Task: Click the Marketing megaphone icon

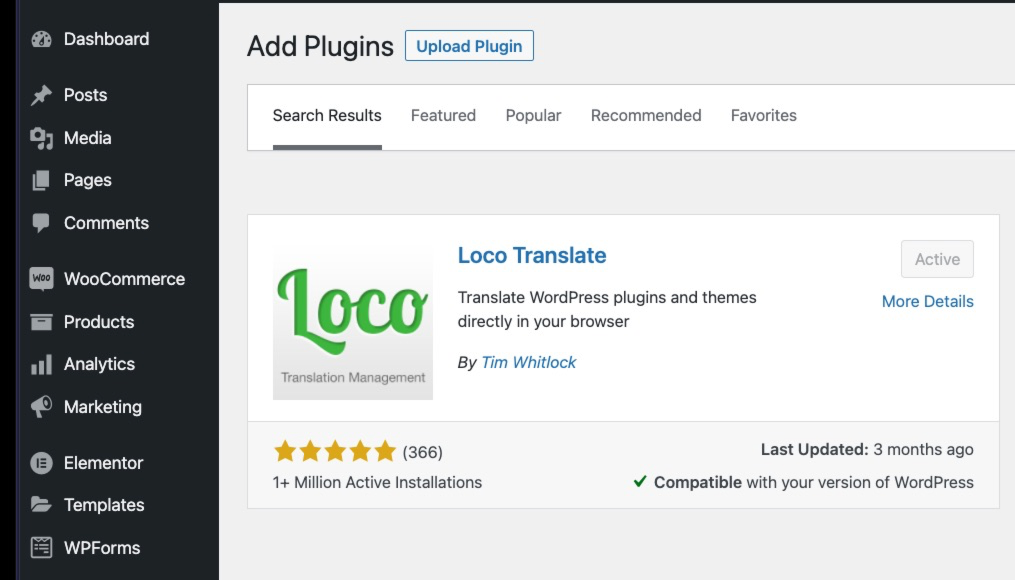Action: click(41, 407)
